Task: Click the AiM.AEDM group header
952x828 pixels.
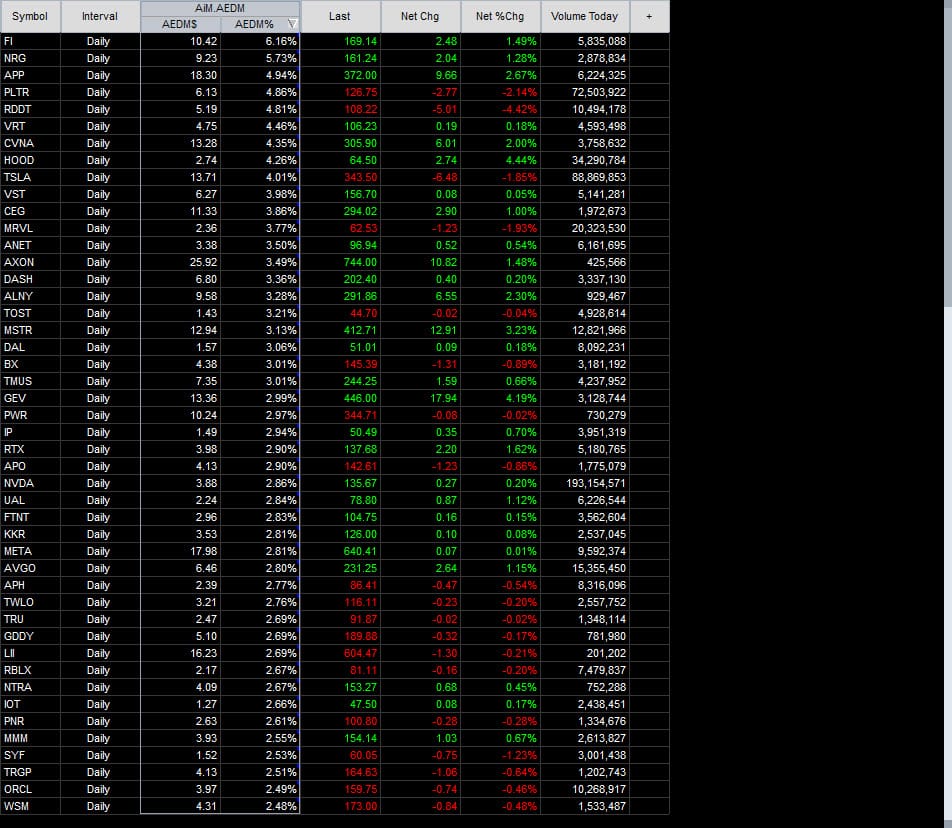Action: pyautogui.click(x=220, y=8)
